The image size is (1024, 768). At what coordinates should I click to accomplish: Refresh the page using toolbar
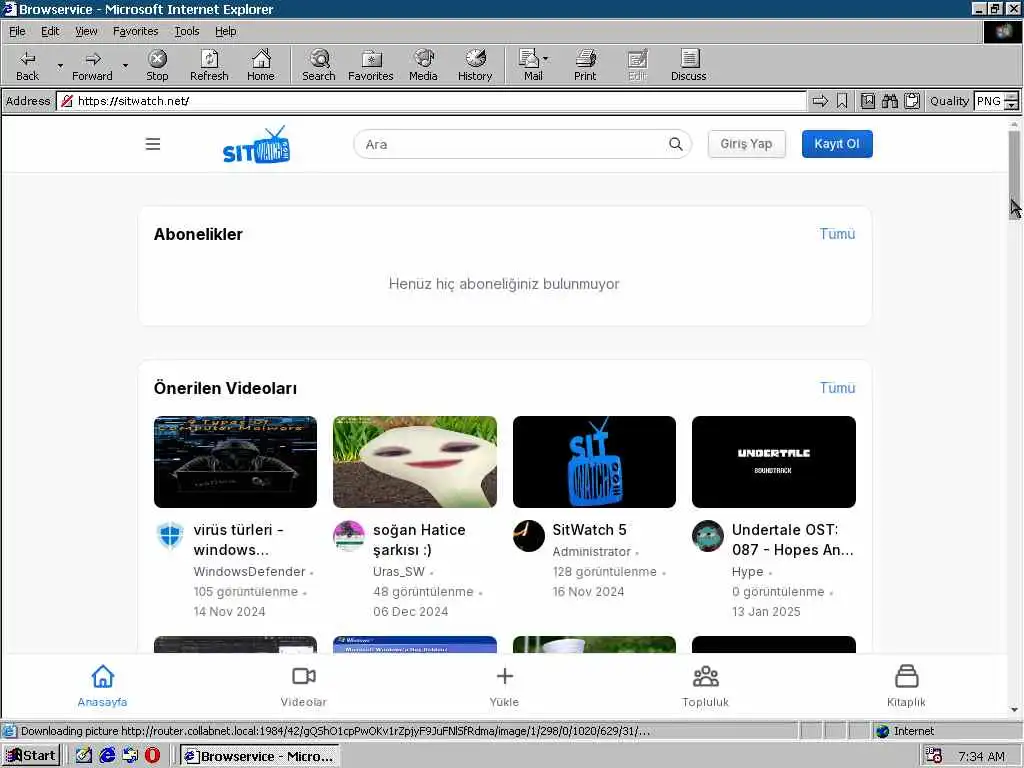pyautogui.click(x=209, y=65)
